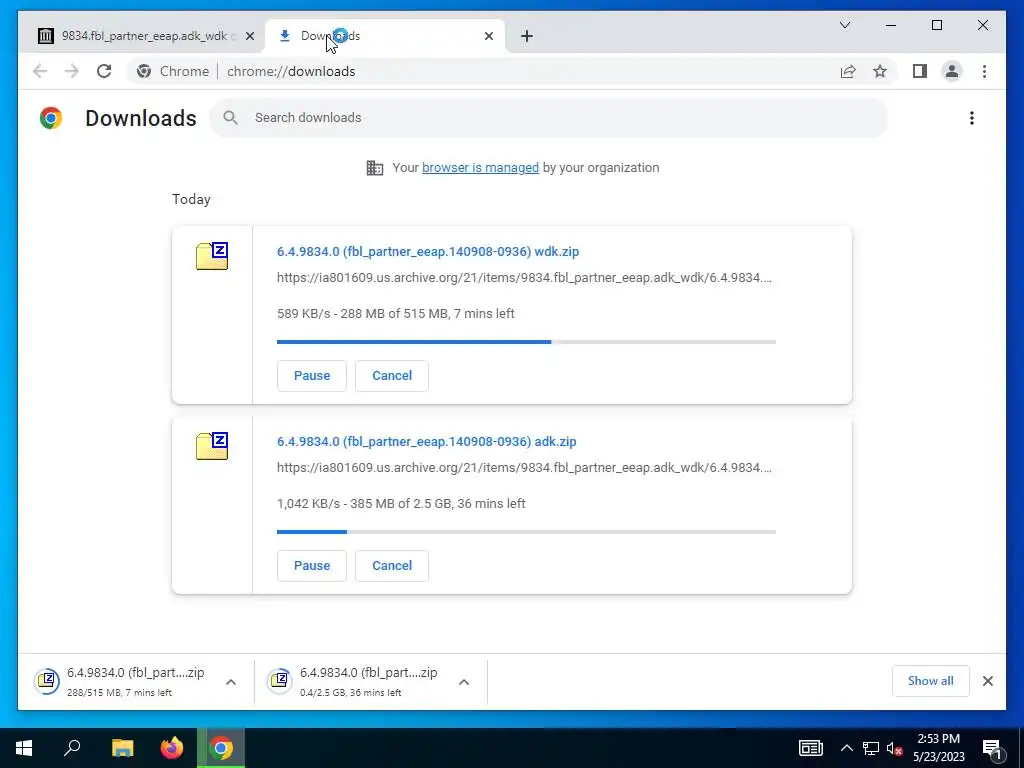The height and width of the screenshot is (768, 1024).
Task: Click the 288/515 MB download shelf item
Action: [124, 681]
